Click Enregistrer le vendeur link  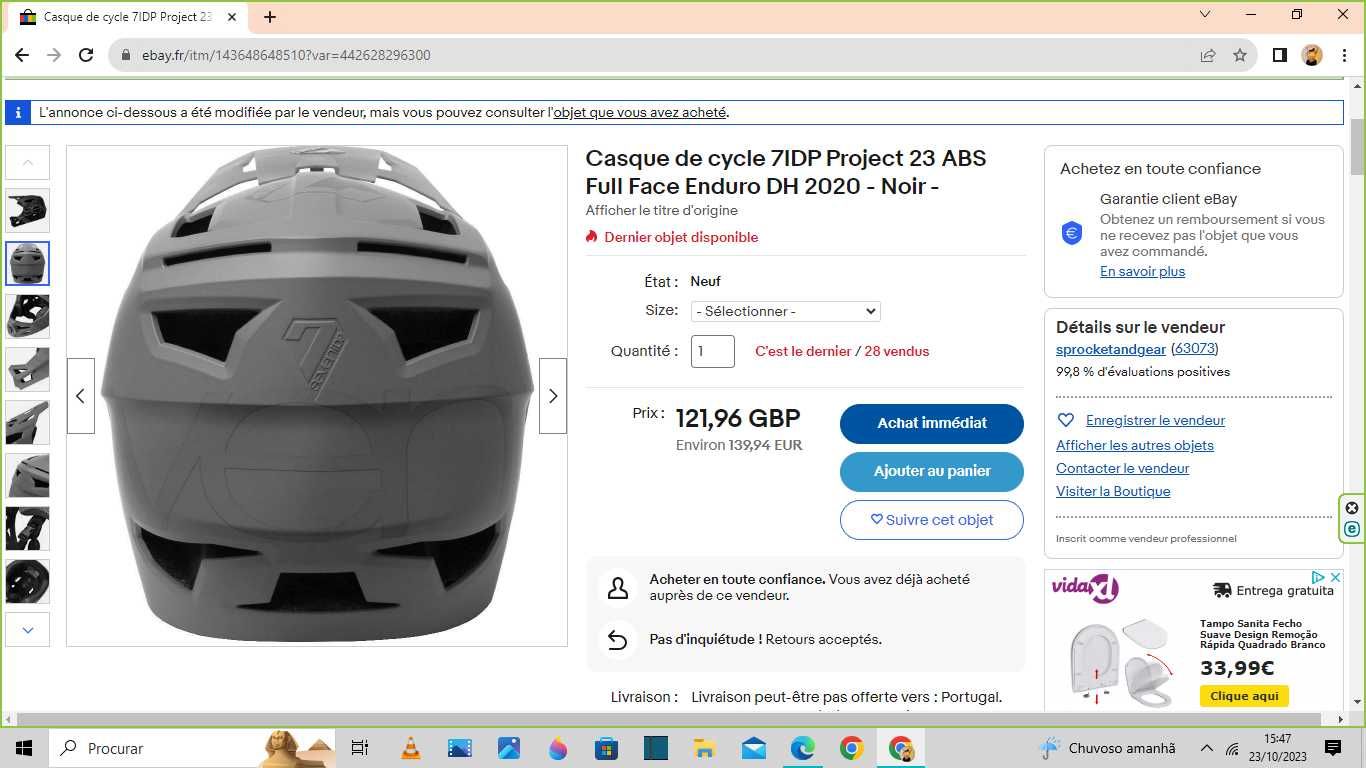tap(1155, 420)
